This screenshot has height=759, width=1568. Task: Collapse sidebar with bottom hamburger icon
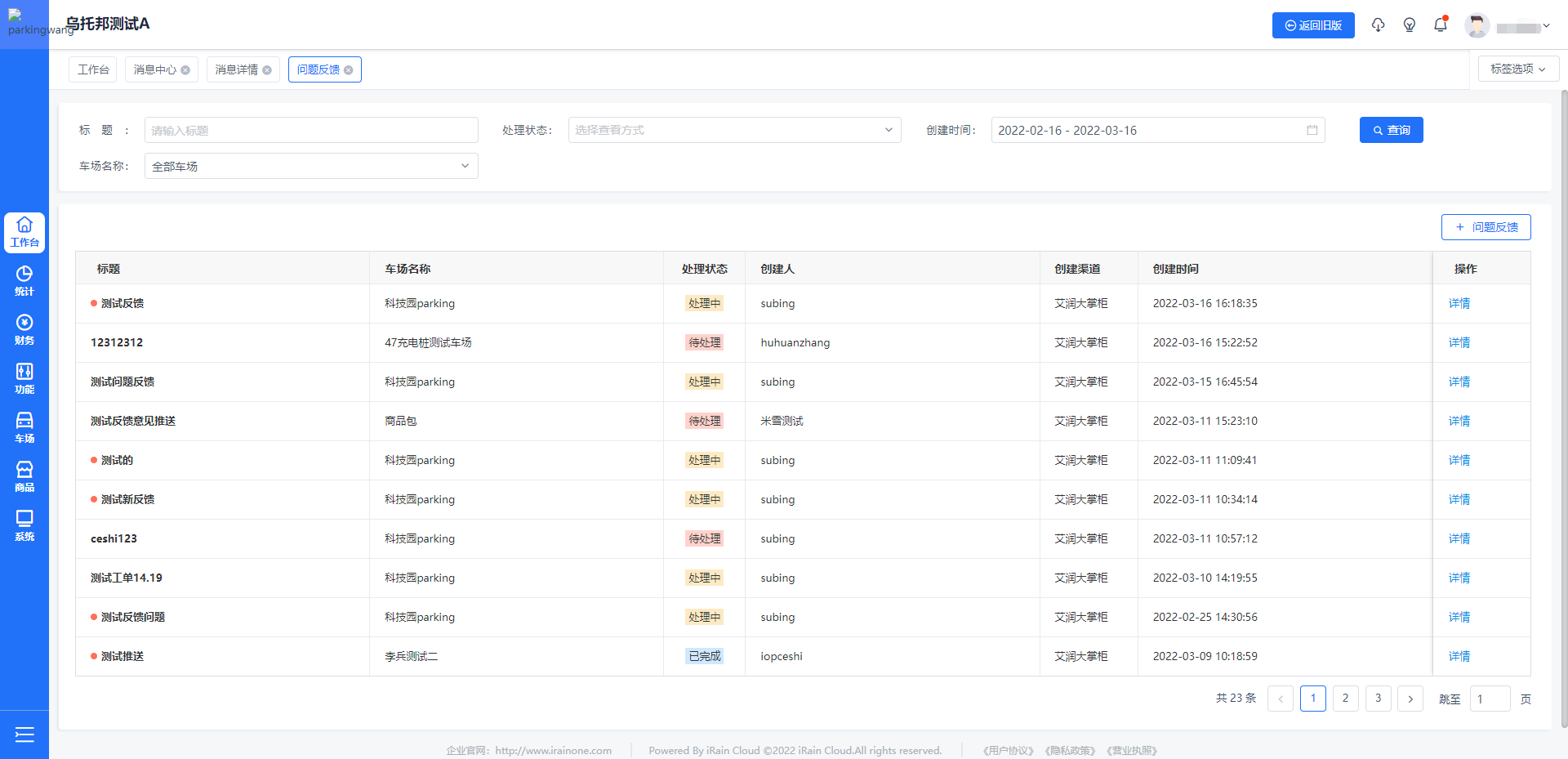(x=24, y=734)
